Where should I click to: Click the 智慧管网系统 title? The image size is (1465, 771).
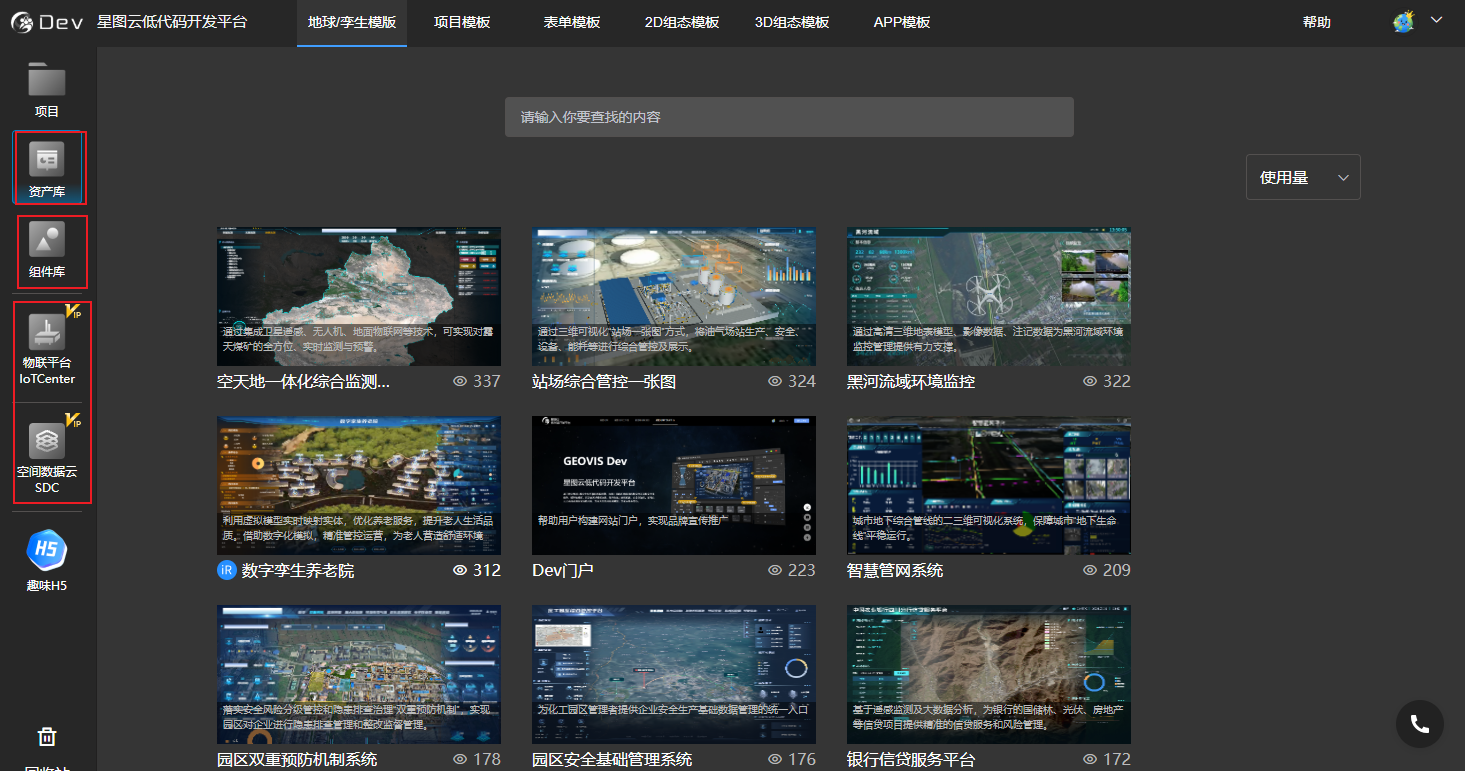895,570
